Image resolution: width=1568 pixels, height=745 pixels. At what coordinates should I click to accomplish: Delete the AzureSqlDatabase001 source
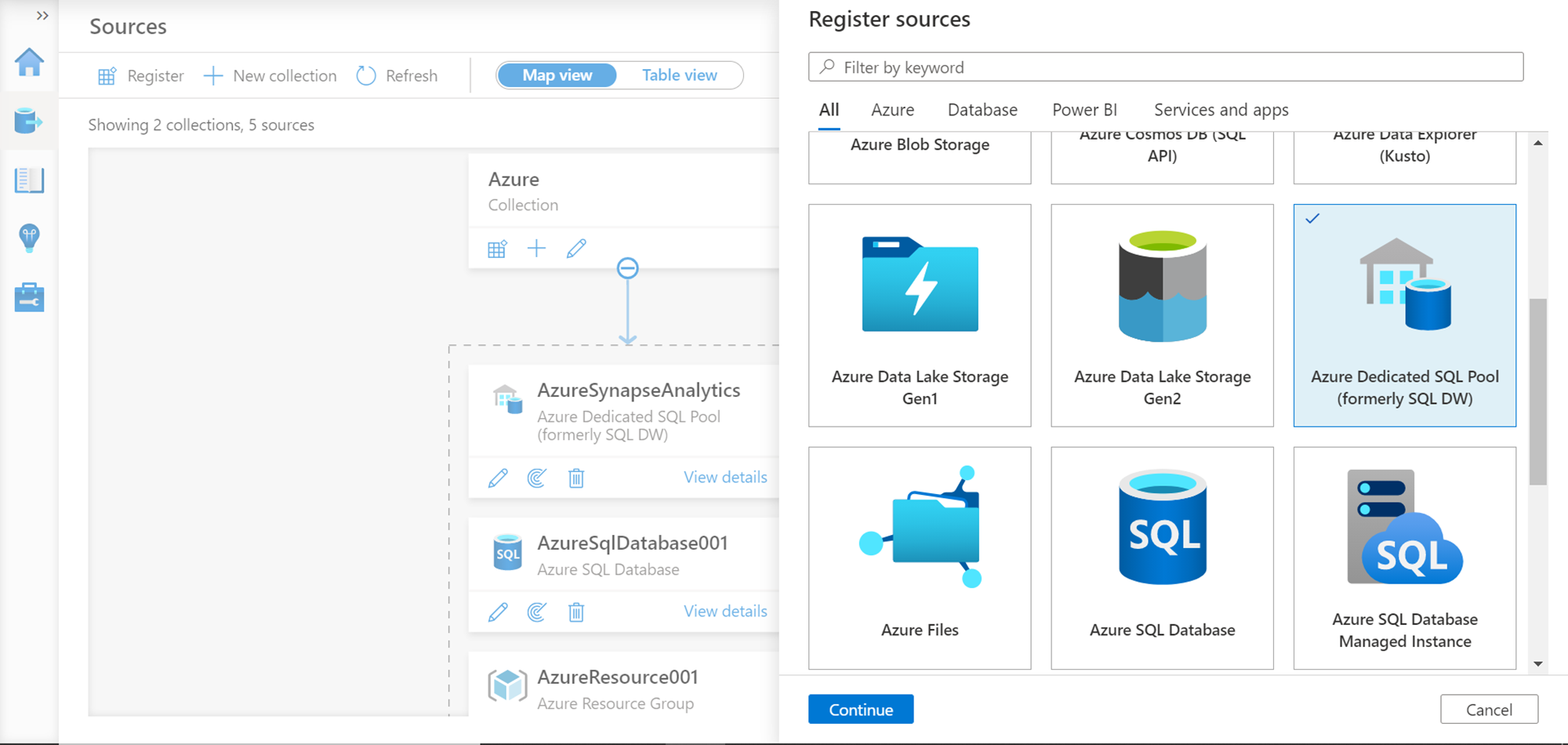click(x=576, y=612)
